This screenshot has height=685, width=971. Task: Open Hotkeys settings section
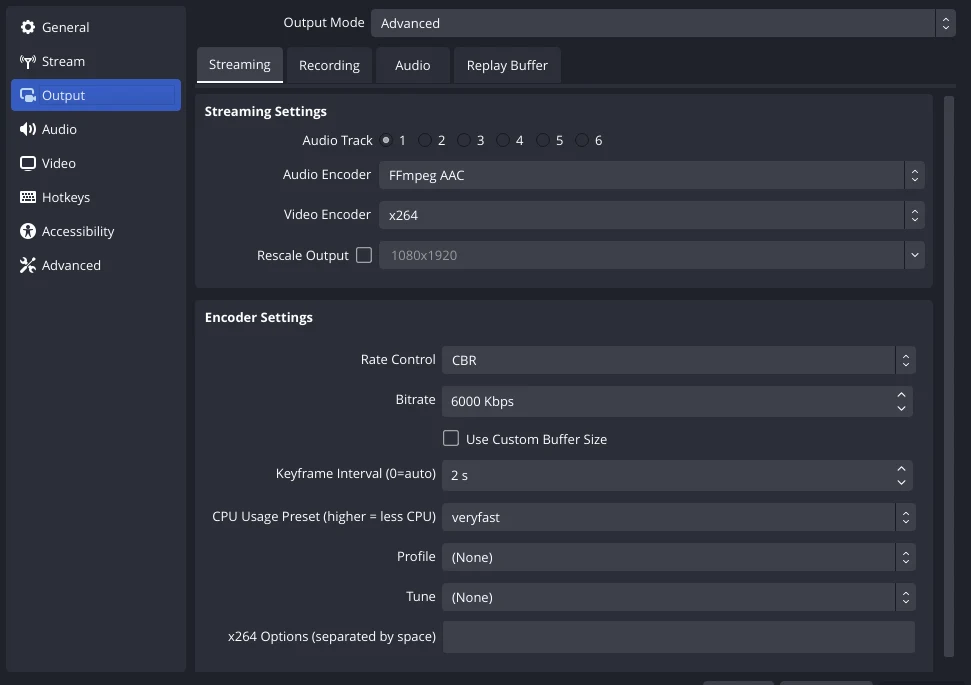pyautogui.click(x=96, y=197)
